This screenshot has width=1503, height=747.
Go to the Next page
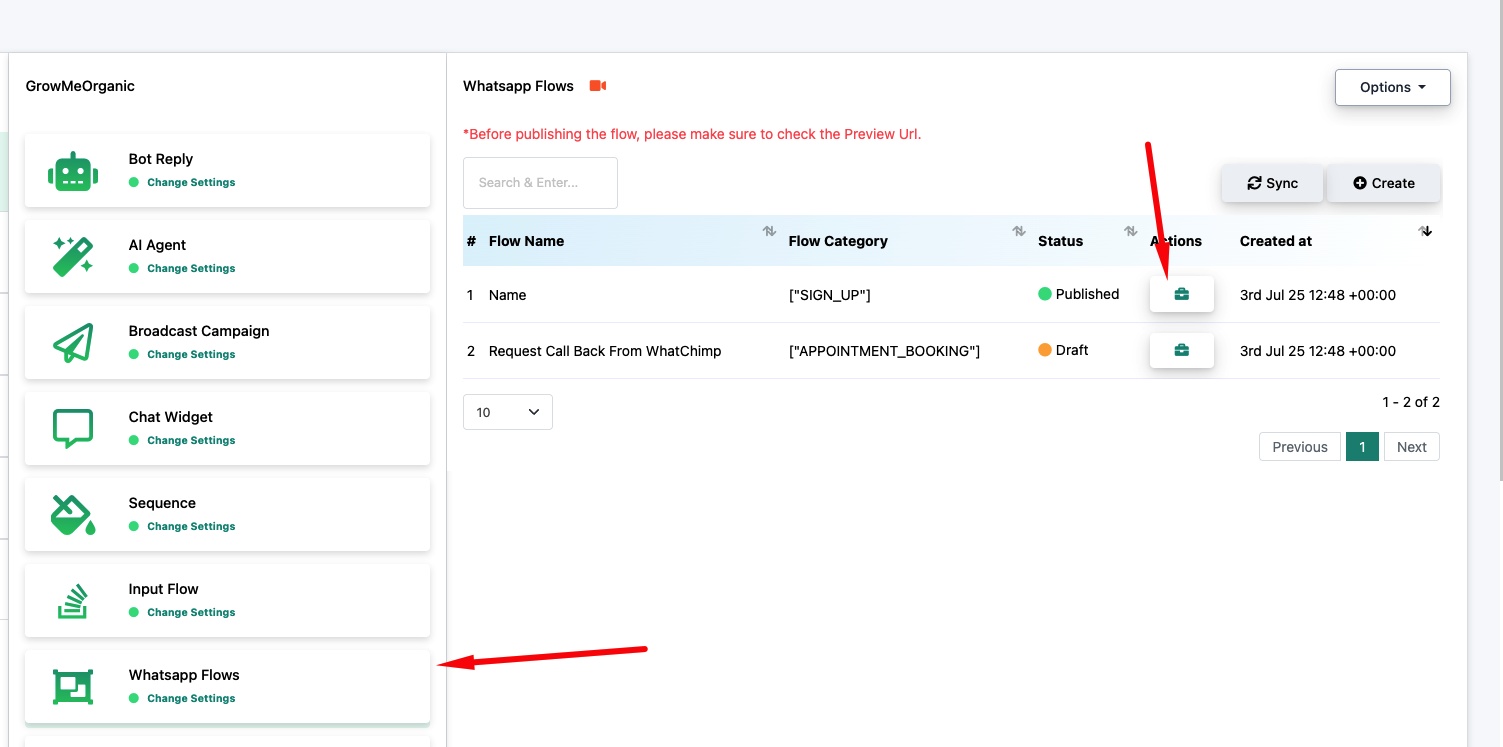[1412, 447]
